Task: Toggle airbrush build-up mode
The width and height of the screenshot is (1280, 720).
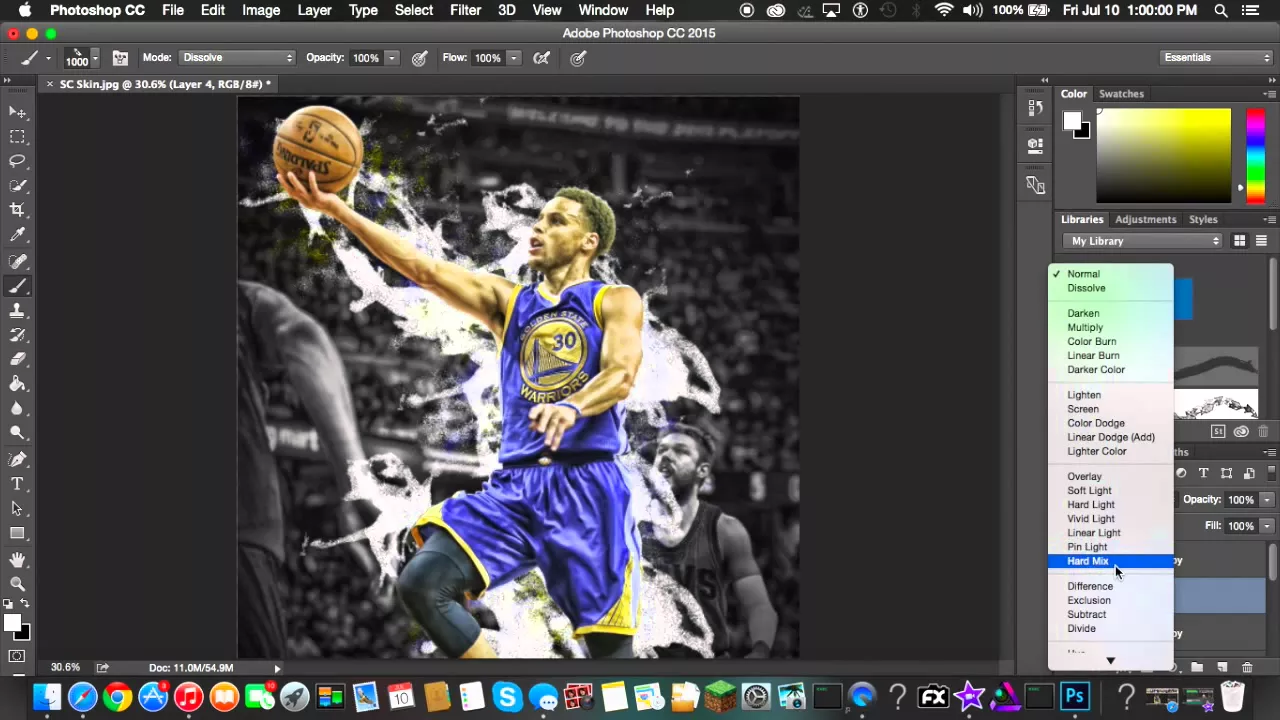Action: (542, 58)
